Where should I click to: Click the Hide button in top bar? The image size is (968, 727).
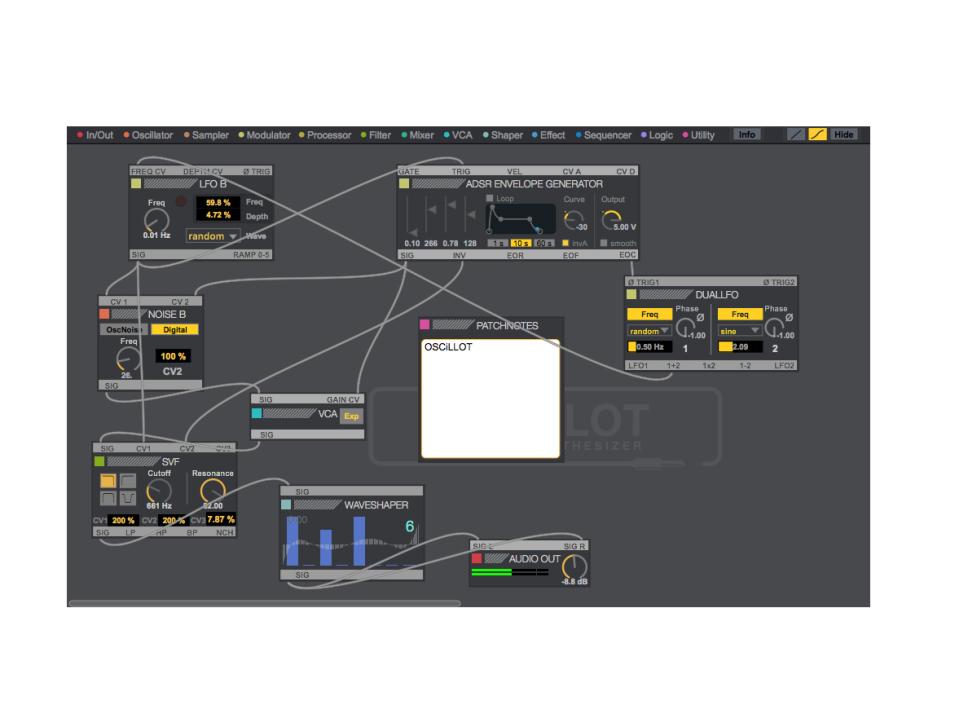[844, 135]
